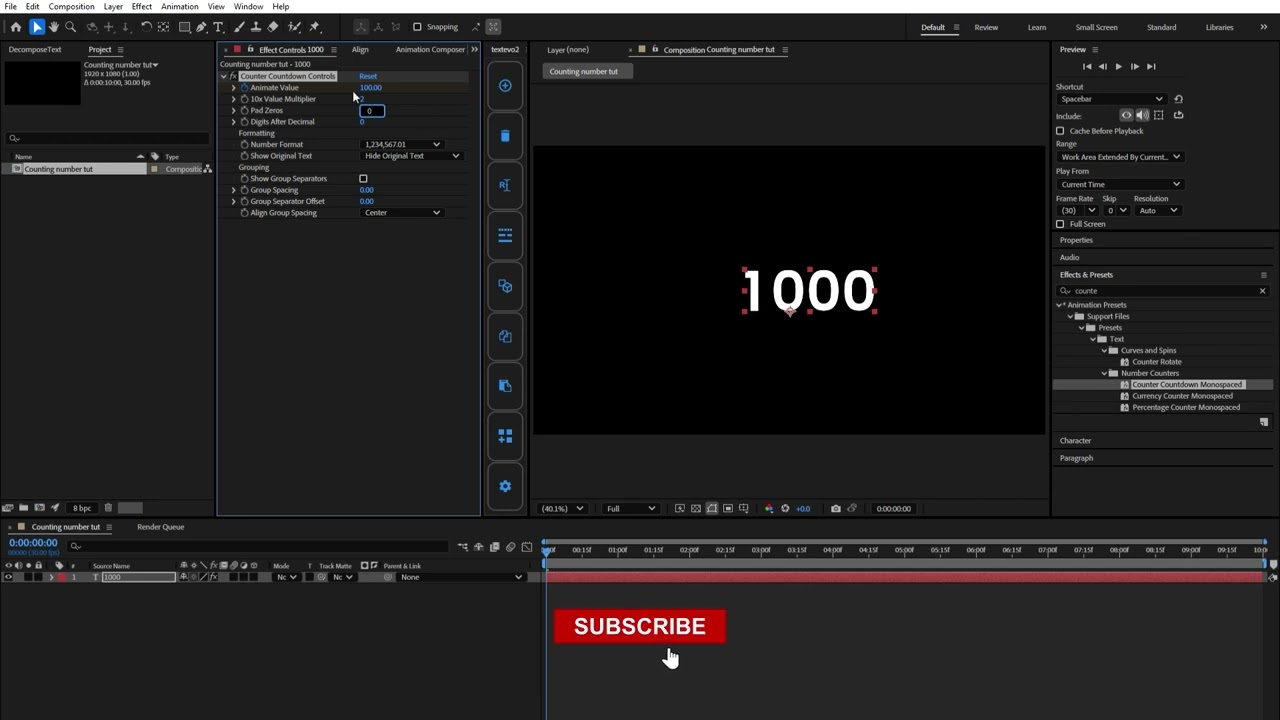Open the Composition menu
Viewport: 1280px width, 720px height.
(x=71, y=7)
